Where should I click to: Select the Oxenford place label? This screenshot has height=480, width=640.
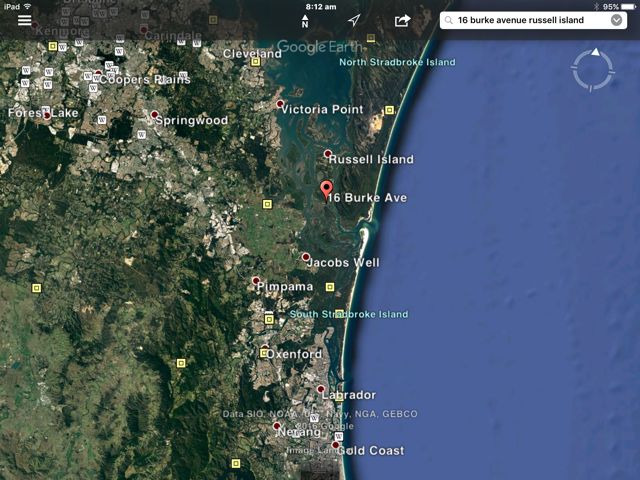pos(295,354)
